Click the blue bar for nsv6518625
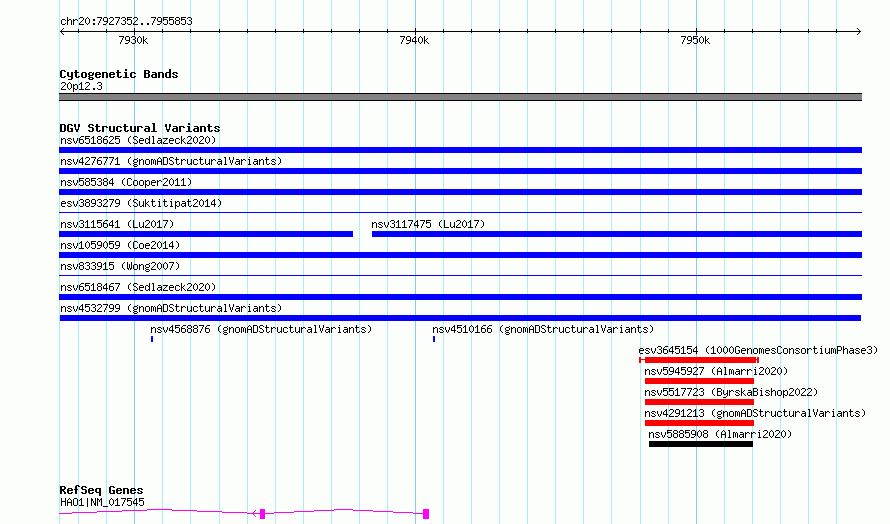The image size is (890, 524). point(460,150)
